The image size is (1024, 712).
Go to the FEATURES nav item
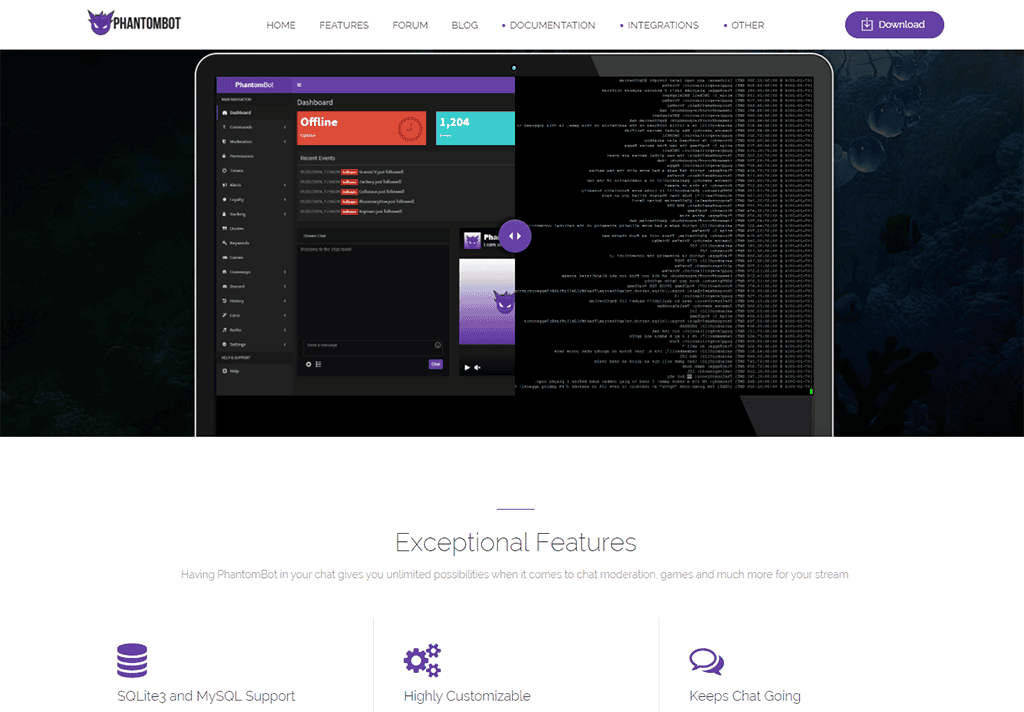coord(344,25)
